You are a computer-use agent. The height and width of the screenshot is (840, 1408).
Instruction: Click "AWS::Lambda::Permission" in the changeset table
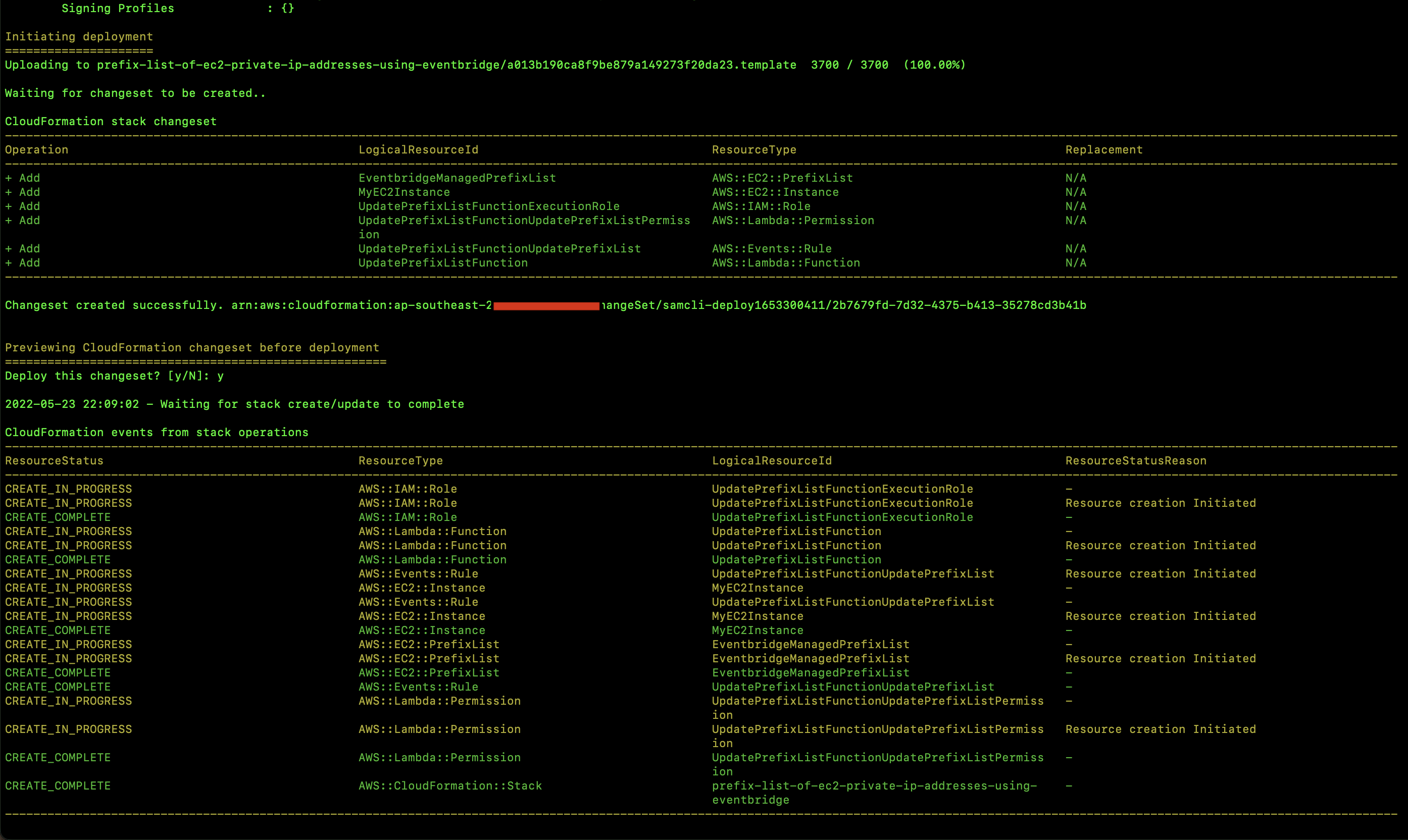(793, 221)
